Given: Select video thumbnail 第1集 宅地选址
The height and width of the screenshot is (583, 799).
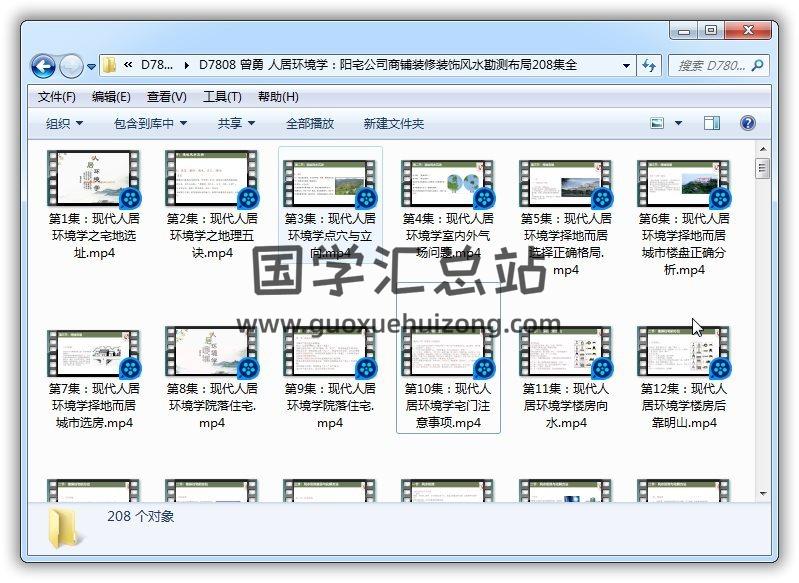Looking at the screenshot, I should 94,179.
